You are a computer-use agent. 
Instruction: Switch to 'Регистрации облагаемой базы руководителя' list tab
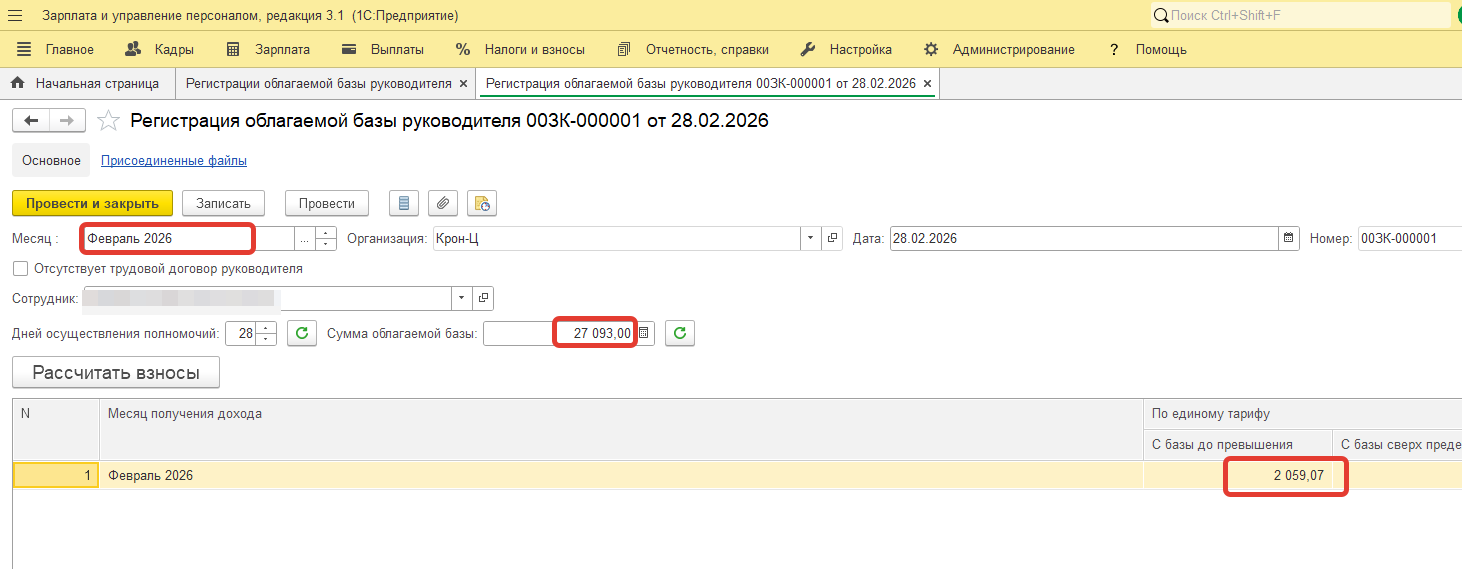click(x=318, y=84)
